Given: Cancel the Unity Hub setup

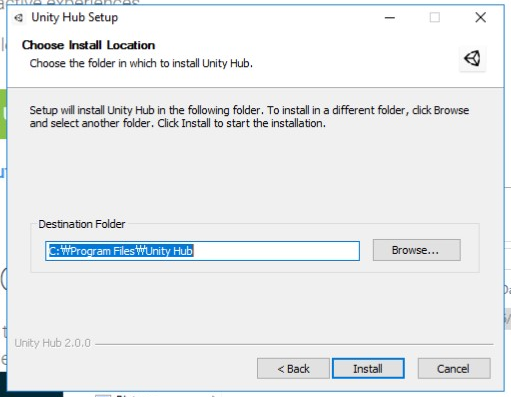Looking at the screenshot, I should click(x=454, y=368).
